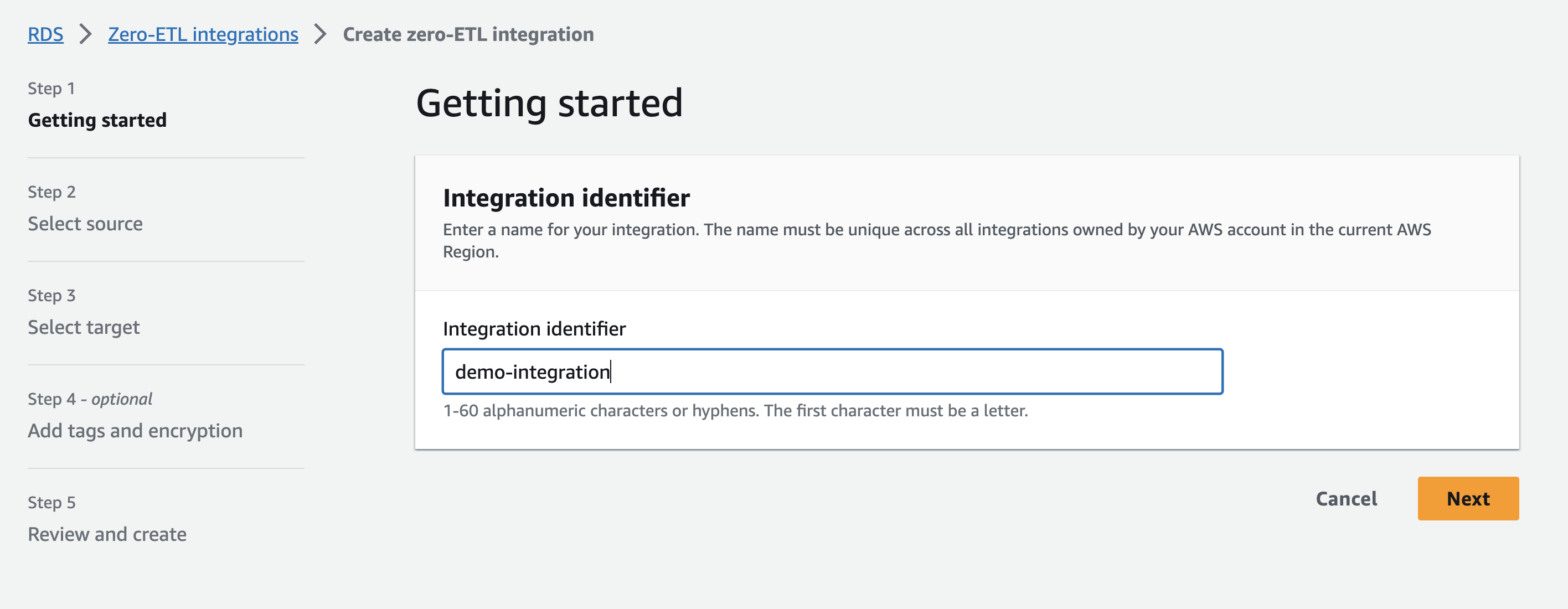
Task: Navigate to the Review and create step
Action: click(106, 534)
